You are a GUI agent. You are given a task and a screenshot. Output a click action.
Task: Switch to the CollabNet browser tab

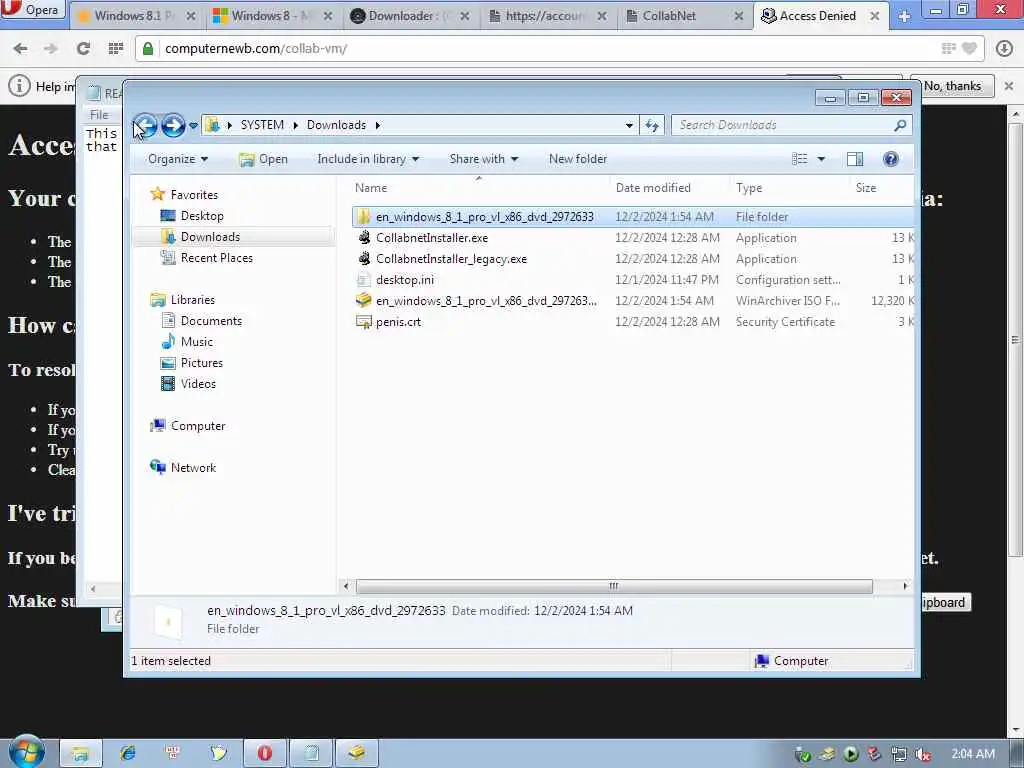coord(684,16)
